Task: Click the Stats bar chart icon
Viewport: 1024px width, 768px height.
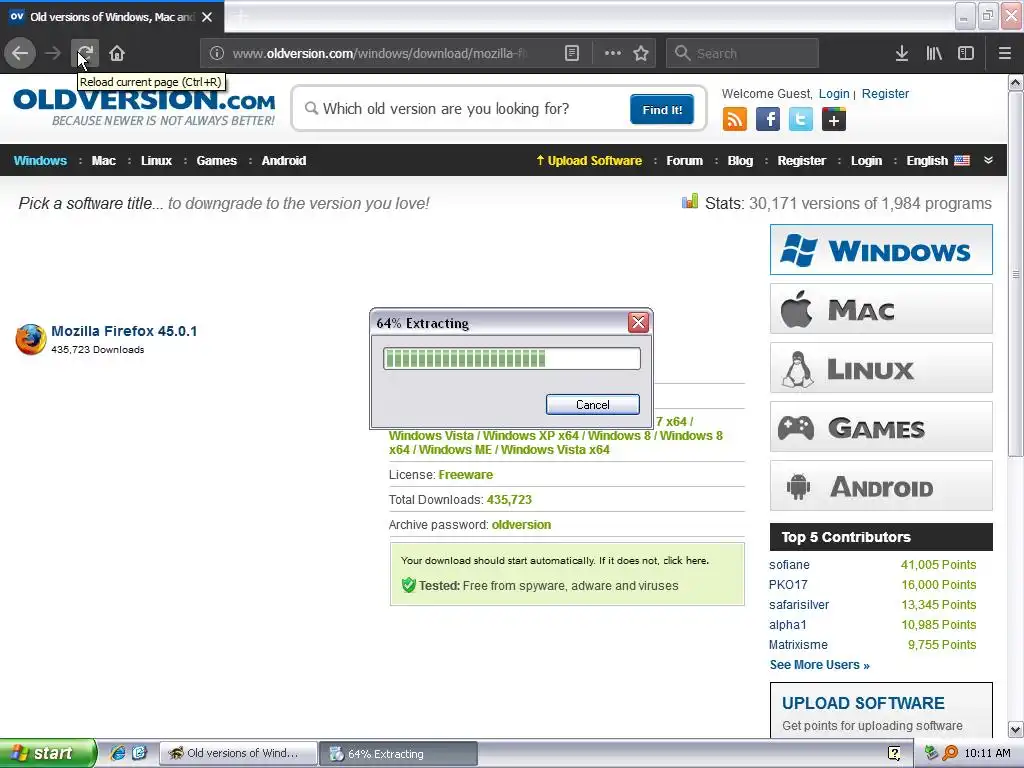Action: coord(690,201)
